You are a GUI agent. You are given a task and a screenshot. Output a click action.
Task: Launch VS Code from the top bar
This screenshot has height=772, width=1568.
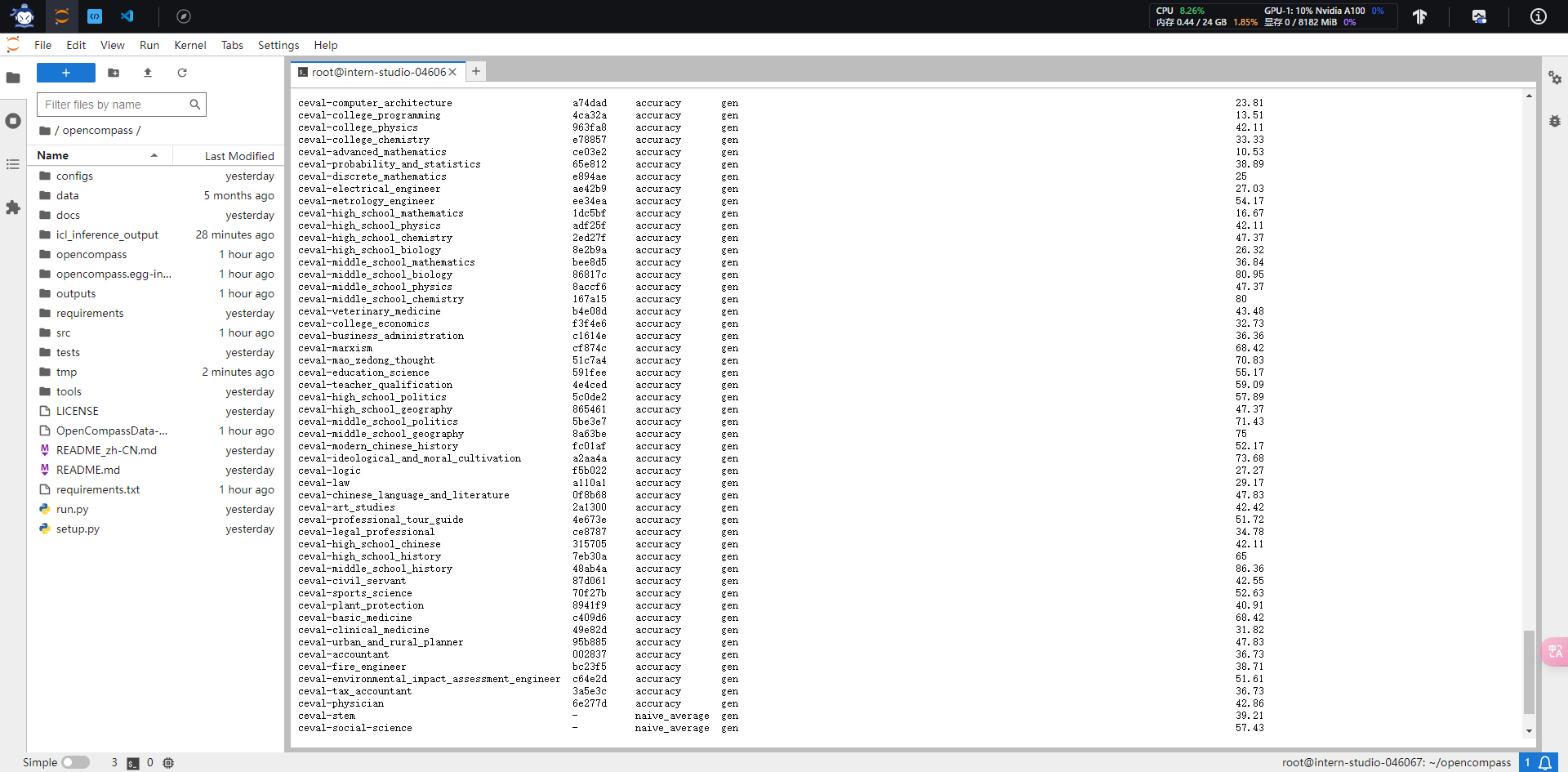click(127, 16)
